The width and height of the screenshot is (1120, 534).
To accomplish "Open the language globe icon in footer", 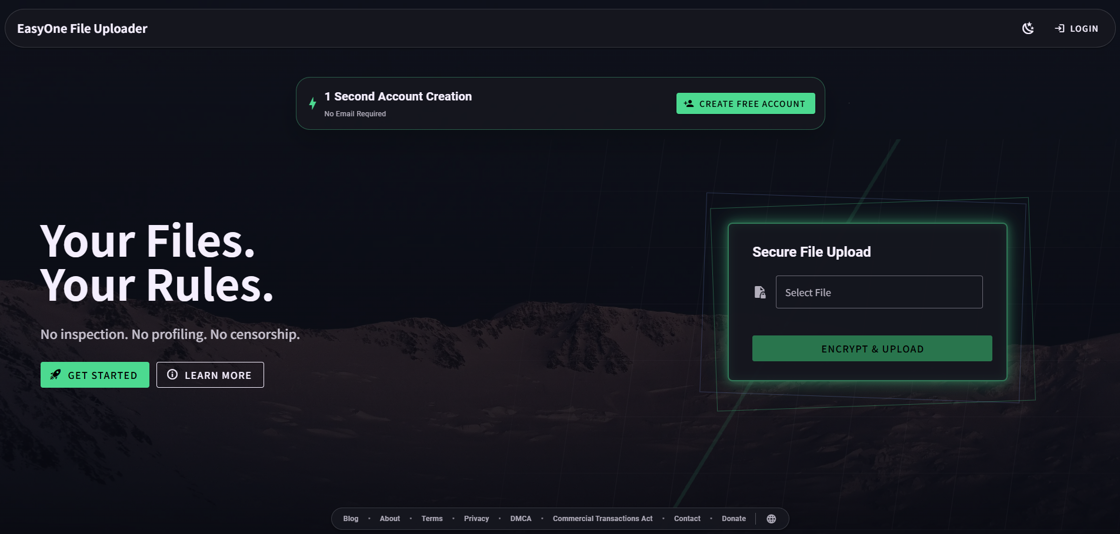I will 771,519.
